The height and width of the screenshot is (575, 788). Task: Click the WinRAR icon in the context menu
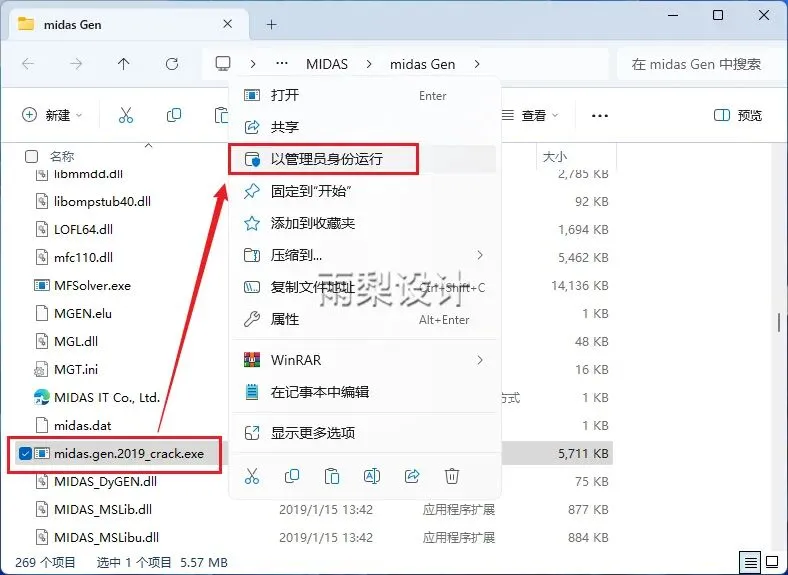click(x=252, y=360)
